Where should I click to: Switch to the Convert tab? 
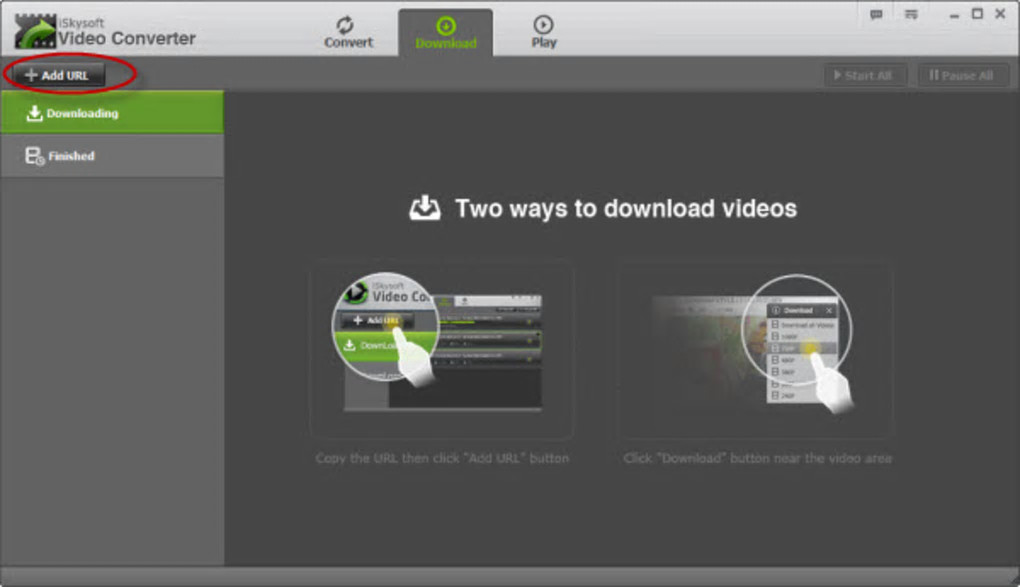point(348,33)
